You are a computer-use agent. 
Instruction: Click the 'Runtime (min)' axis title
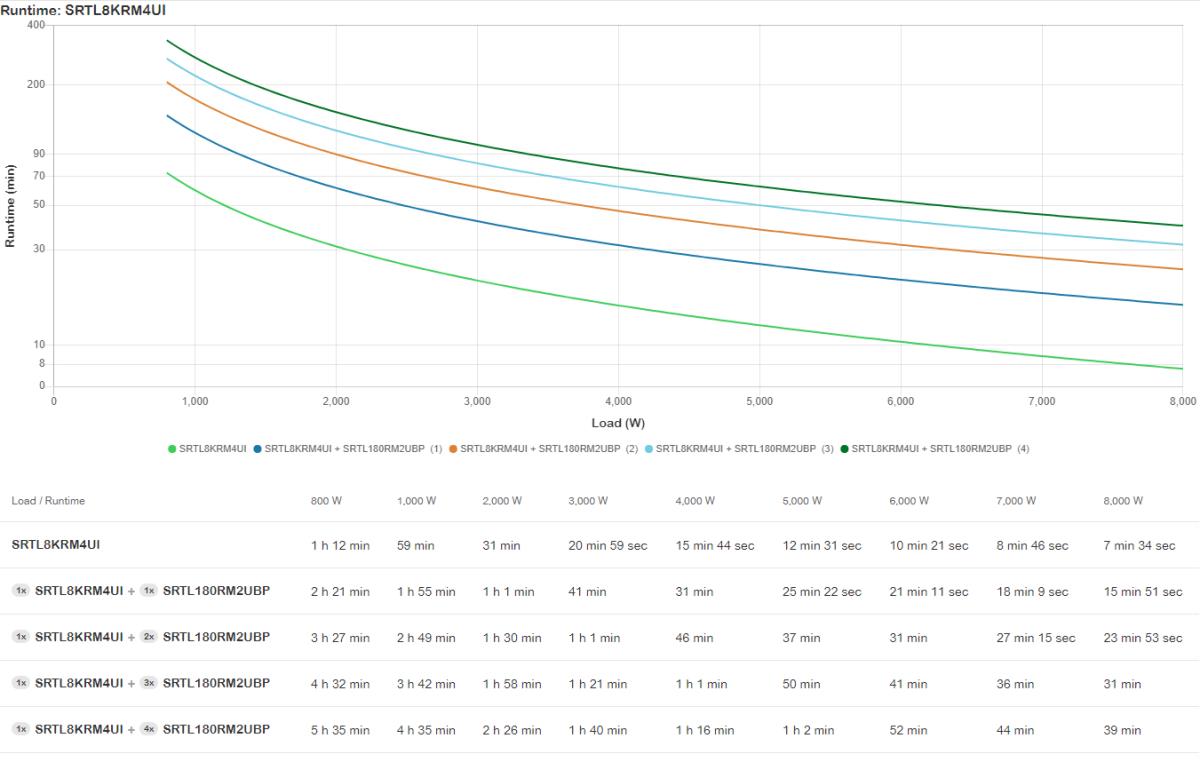tap(11, 205)
